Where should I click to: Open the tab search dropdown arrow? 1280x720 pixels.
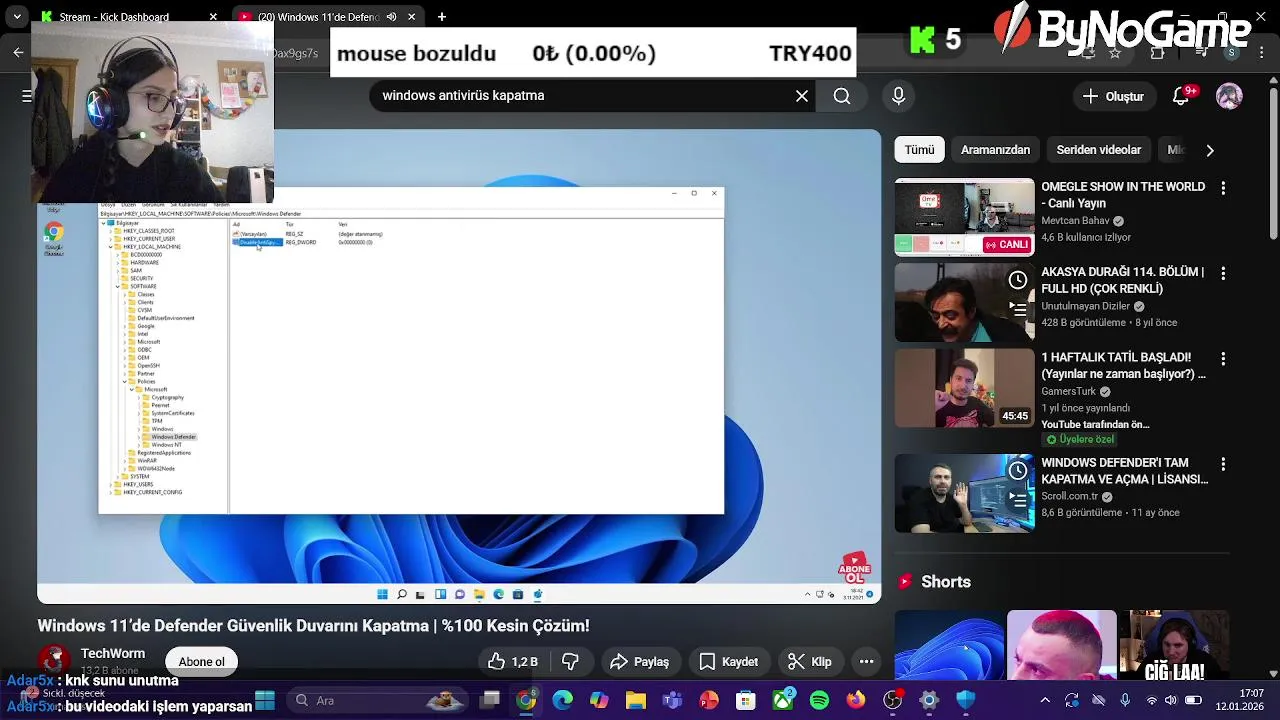(17, 17)
